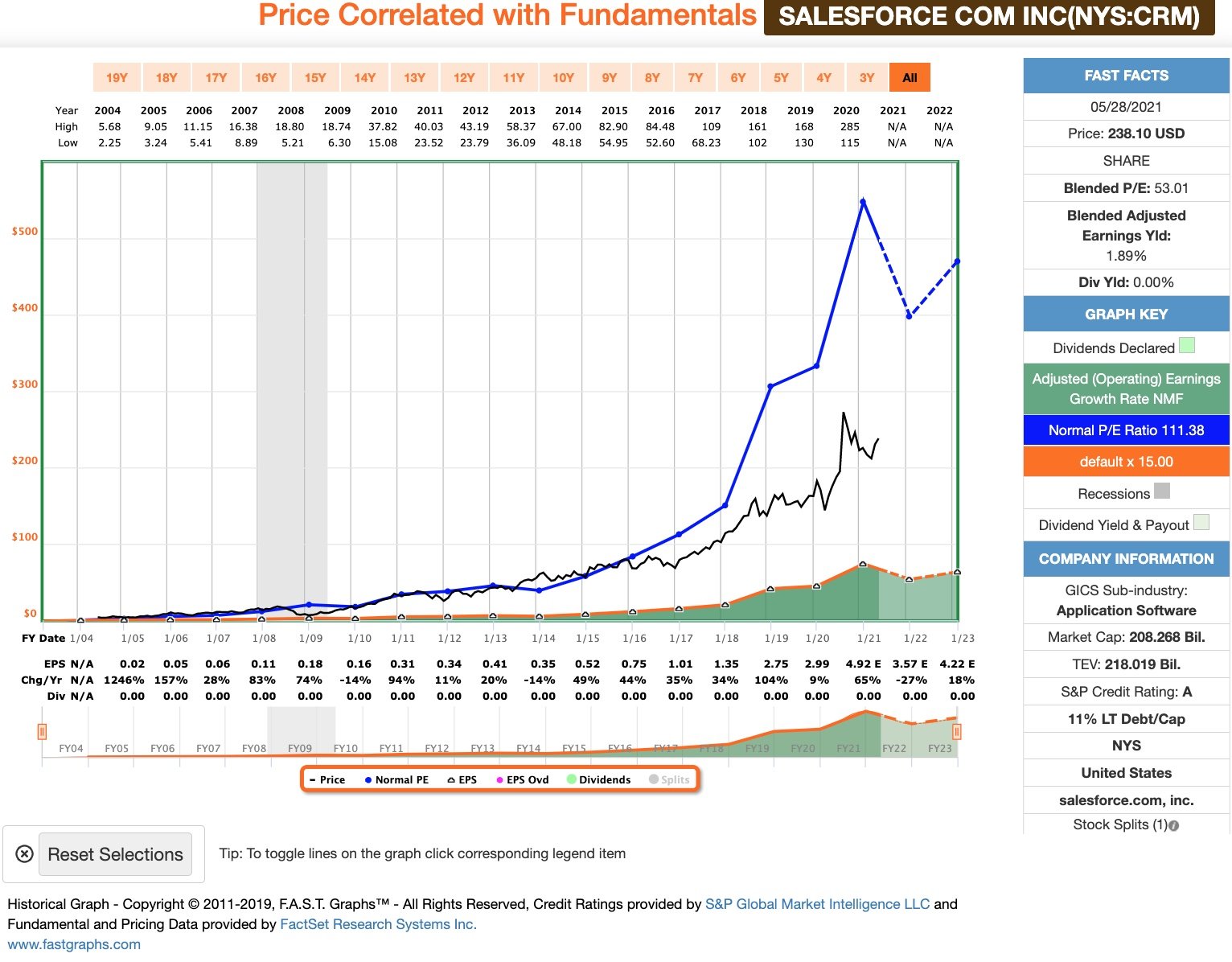Open S&P Global Market Intelligence LLC link
Image resolution: width=1232 pixels, height=962 pixels.
point(817,904)
